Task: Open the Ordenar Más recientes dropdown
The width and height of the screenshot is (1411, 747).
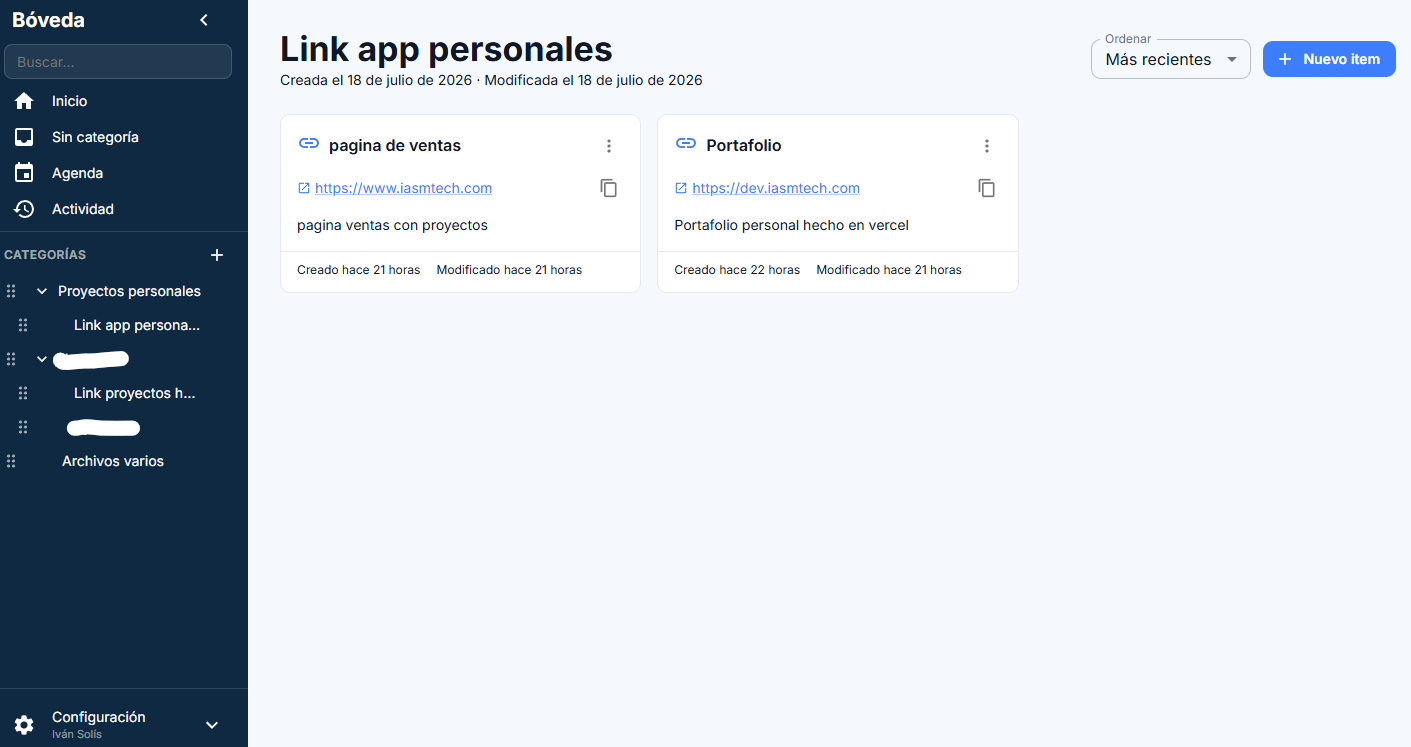Action: [x=1171, y=59]
